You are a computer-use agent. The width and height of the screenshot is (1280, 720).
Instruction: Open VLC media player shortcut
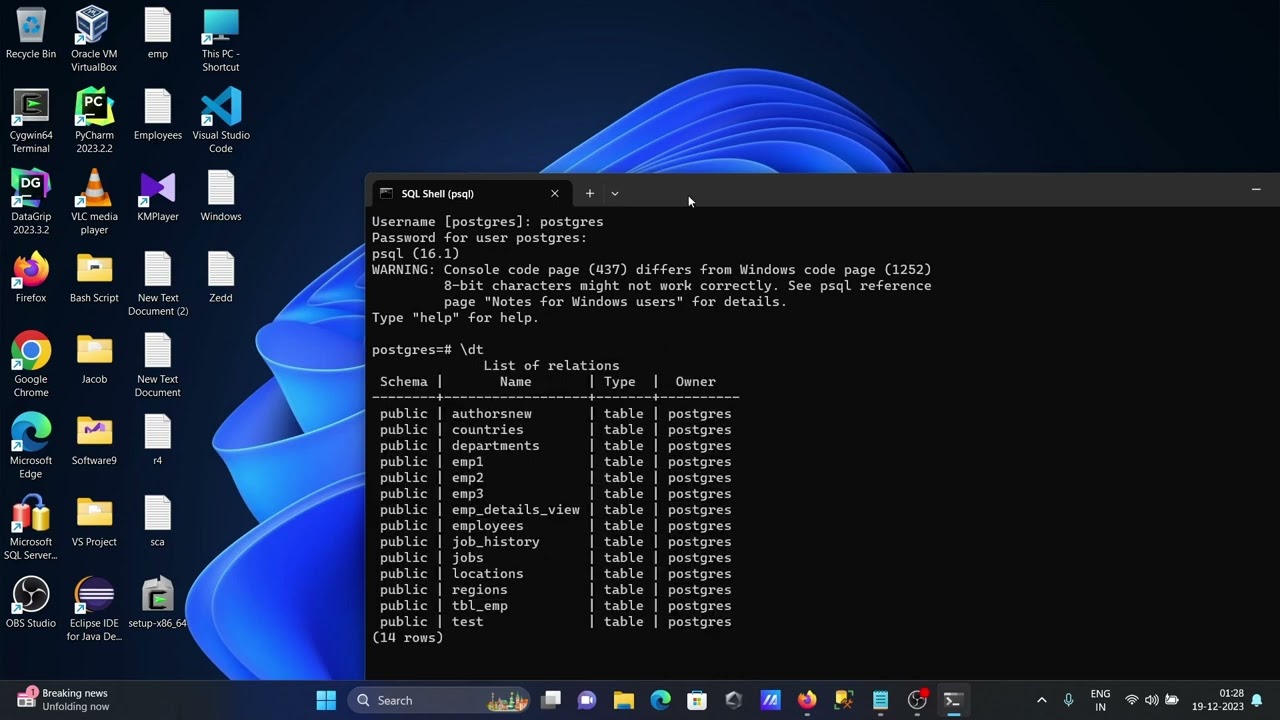(94, 202)
